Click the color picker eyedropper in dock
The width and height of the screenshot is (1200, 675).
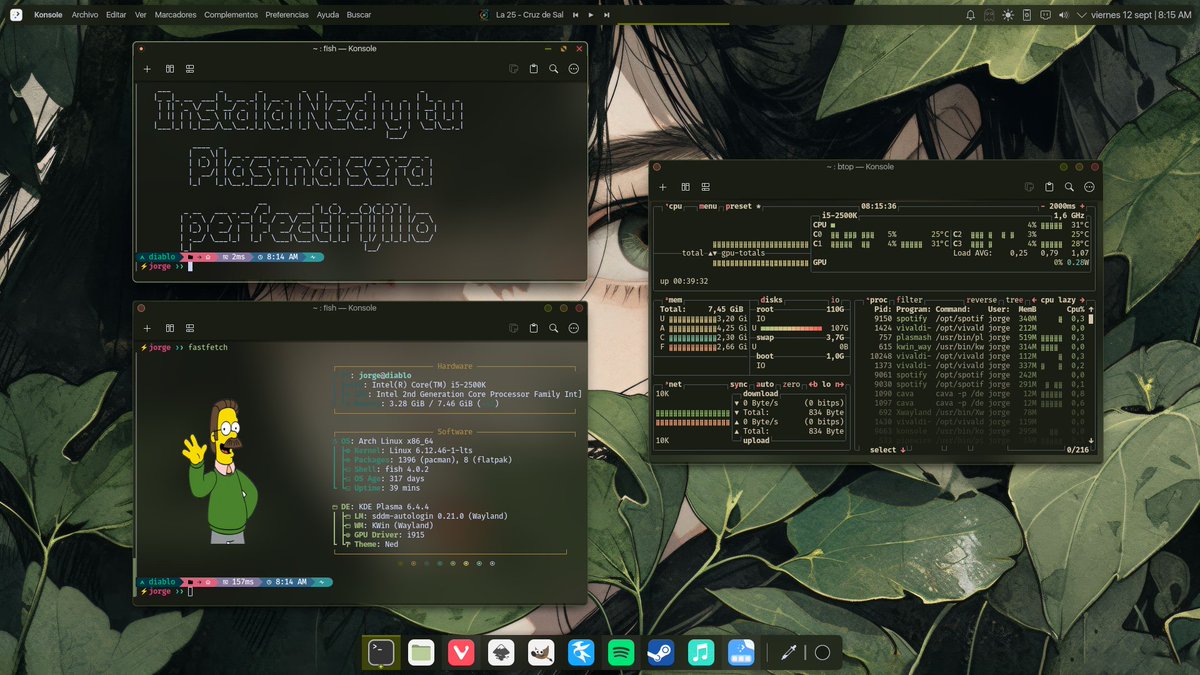tap(788, 653)
